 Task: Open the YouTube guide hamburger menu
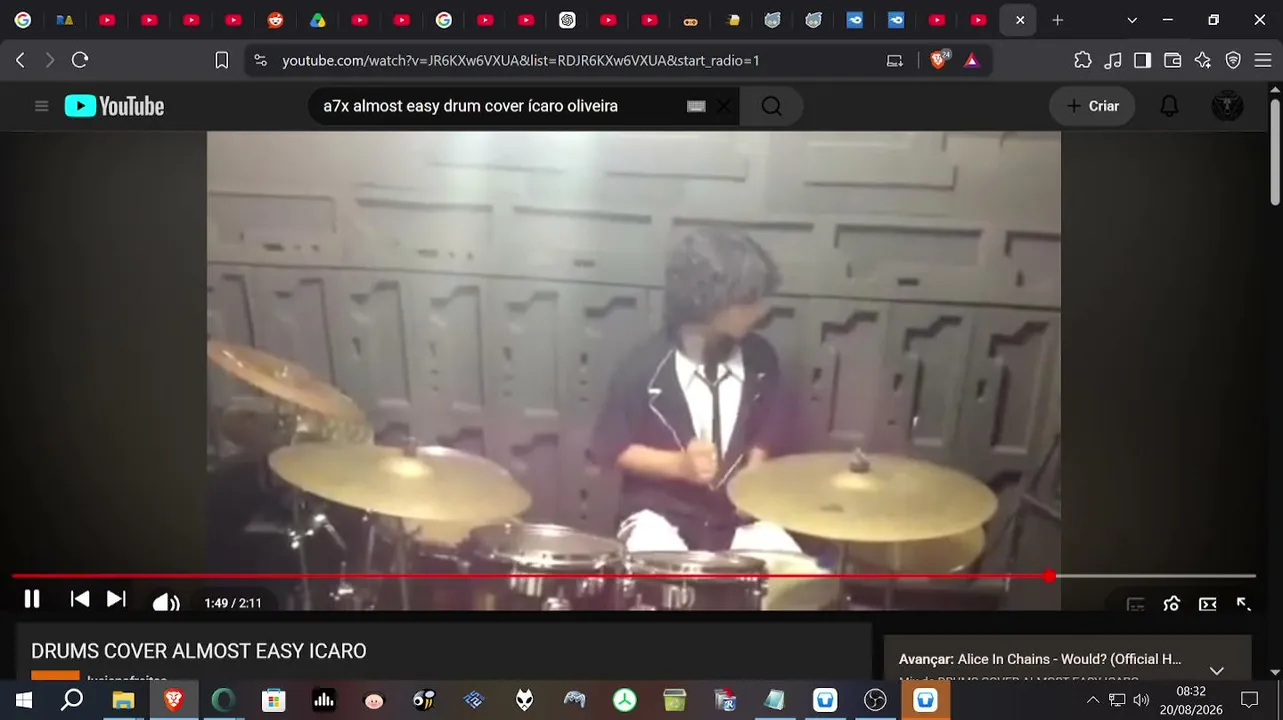pos(41,106)
